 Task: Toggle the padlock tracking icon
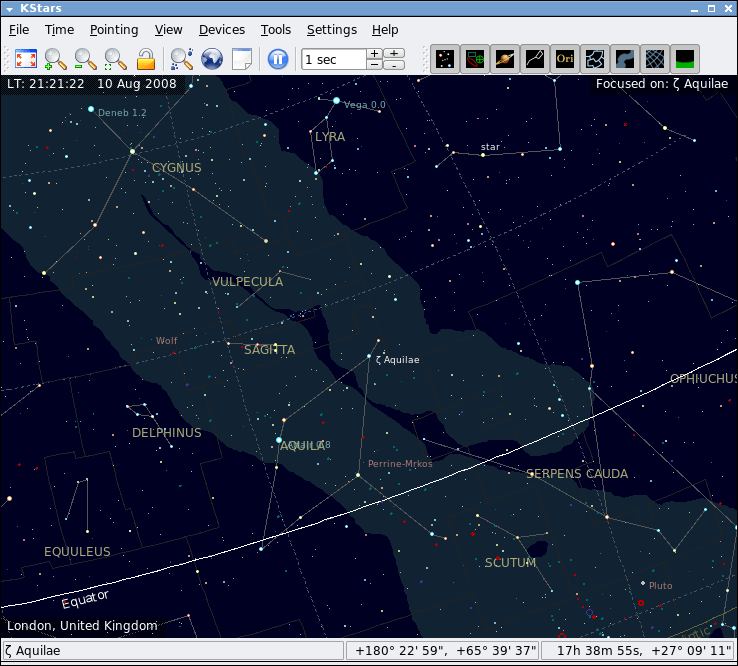[x=146, y=59]
